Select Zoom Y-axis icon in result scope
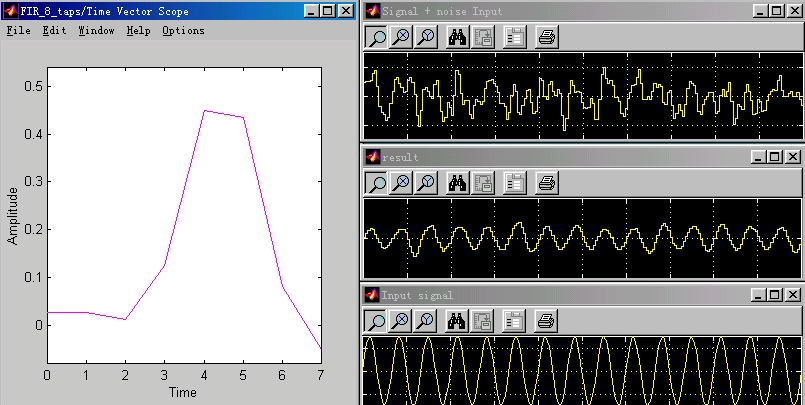The image size is (805, 405). pyautogui.click(x=427, y=183)
